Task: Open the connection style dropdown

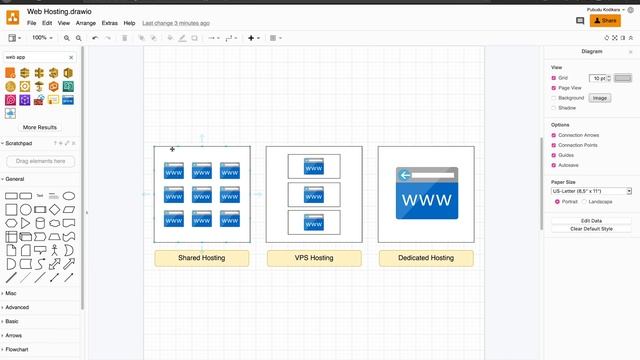Action: pyautogui.click(x=213, y=38)
